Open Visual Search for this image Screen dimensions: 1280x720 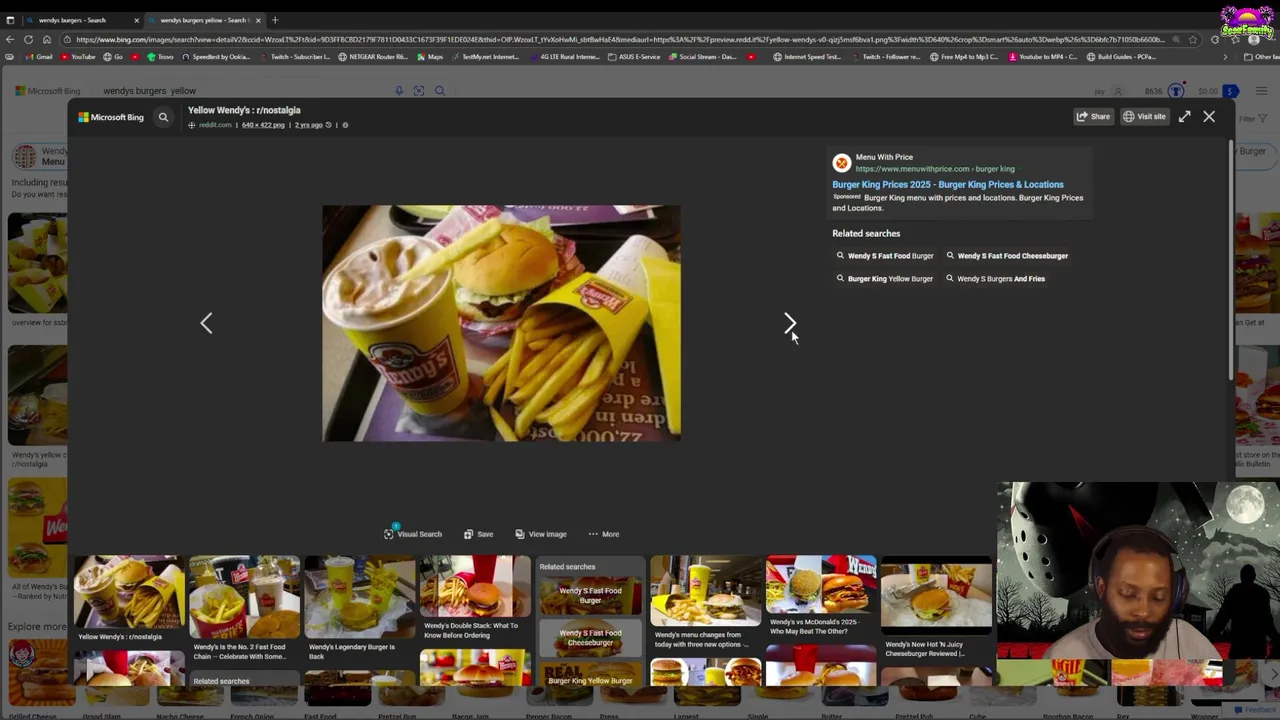click(413, 534)
